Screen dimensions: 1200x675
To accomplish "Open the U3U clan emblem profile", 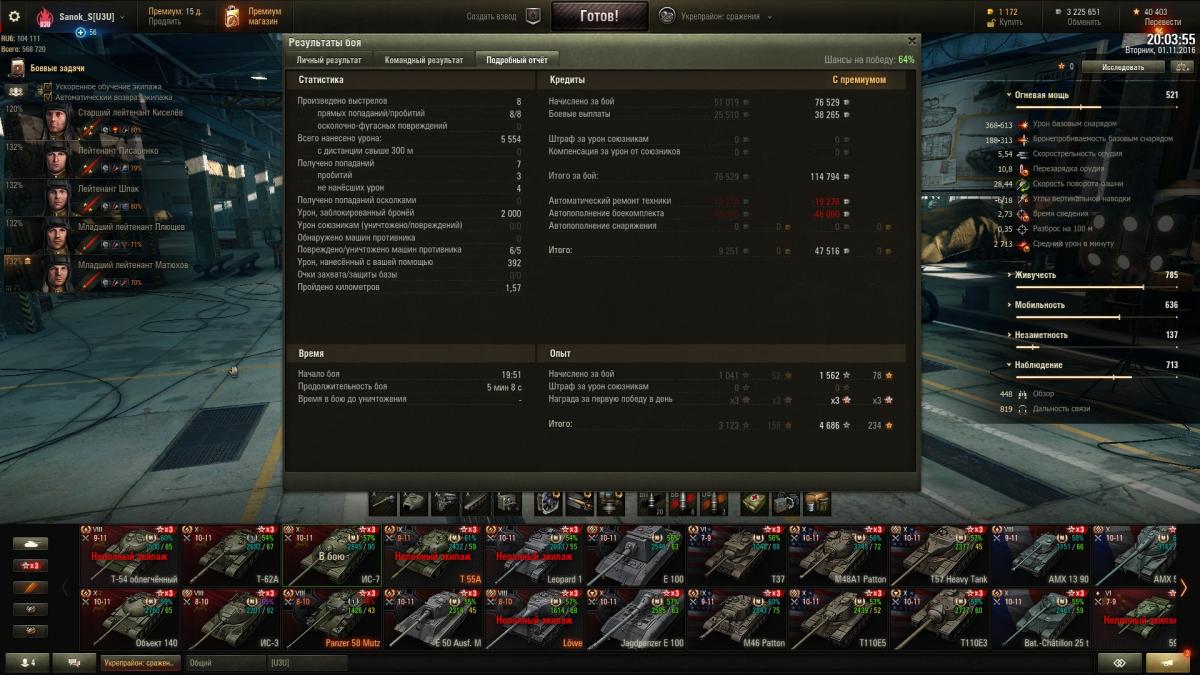I will click(45, 18).
